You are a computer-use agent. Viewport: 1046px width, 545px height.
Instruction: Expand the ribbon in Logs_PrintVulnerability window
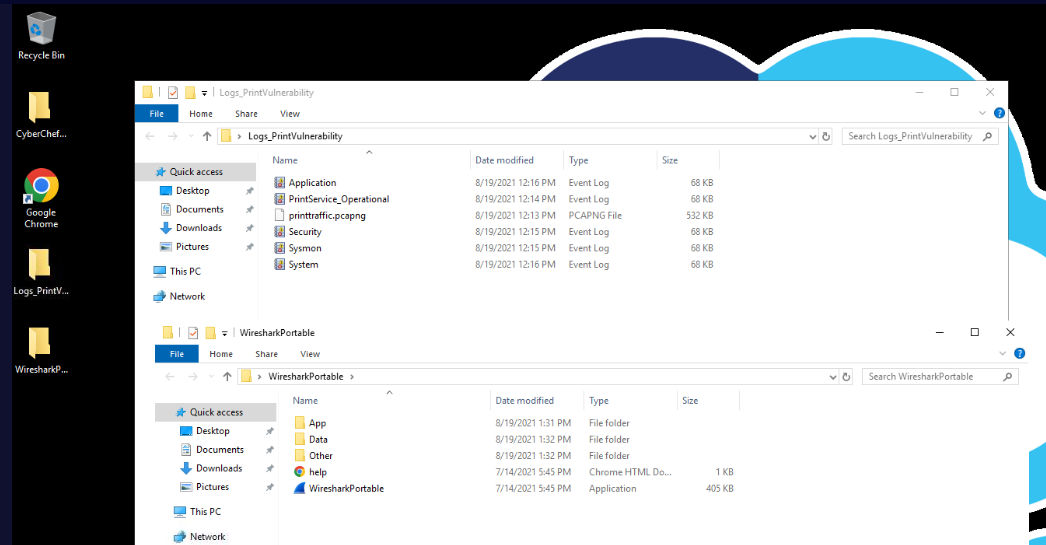coord(982,113)
